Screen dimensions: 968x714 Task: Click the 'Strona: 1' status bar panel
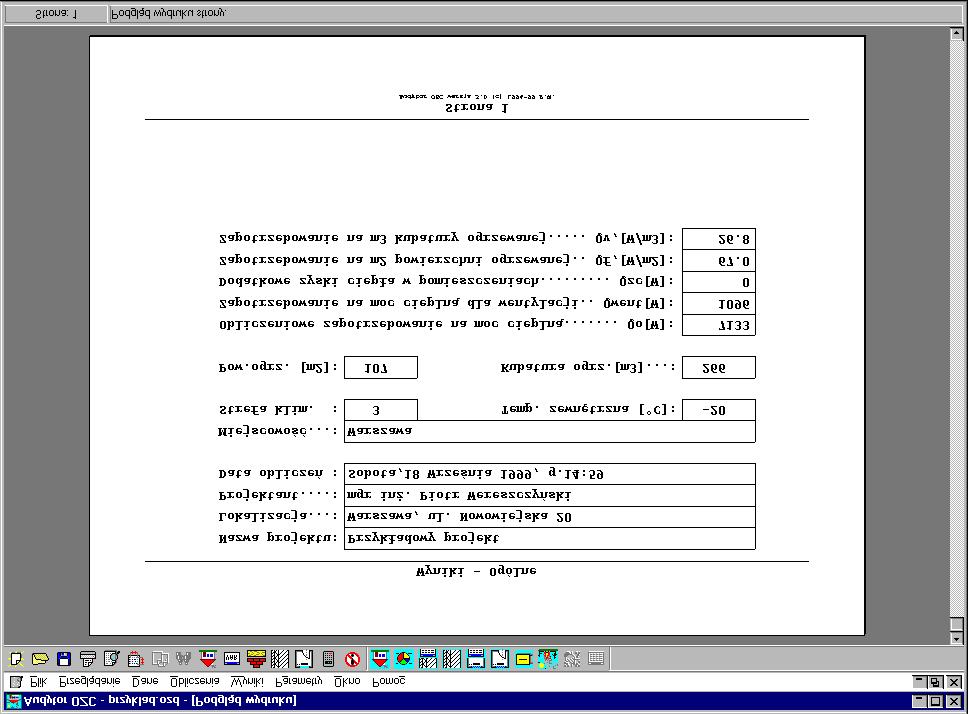click(x=56, y=14)
